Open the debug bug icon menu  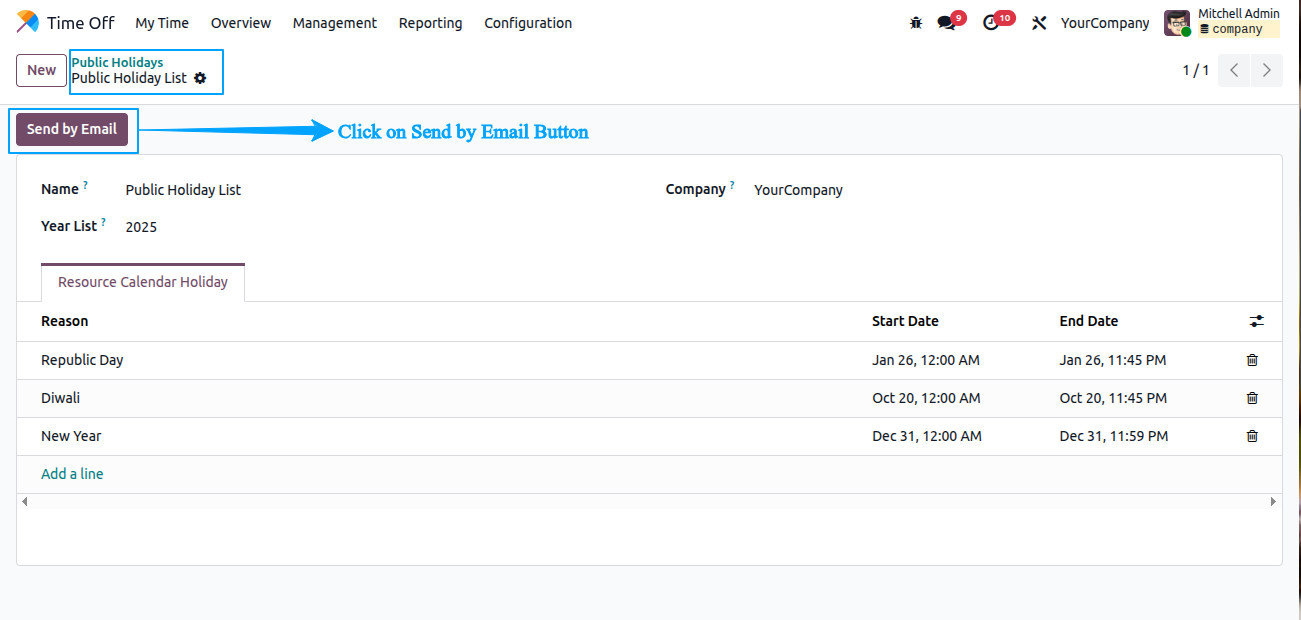(x=916, y=22)
